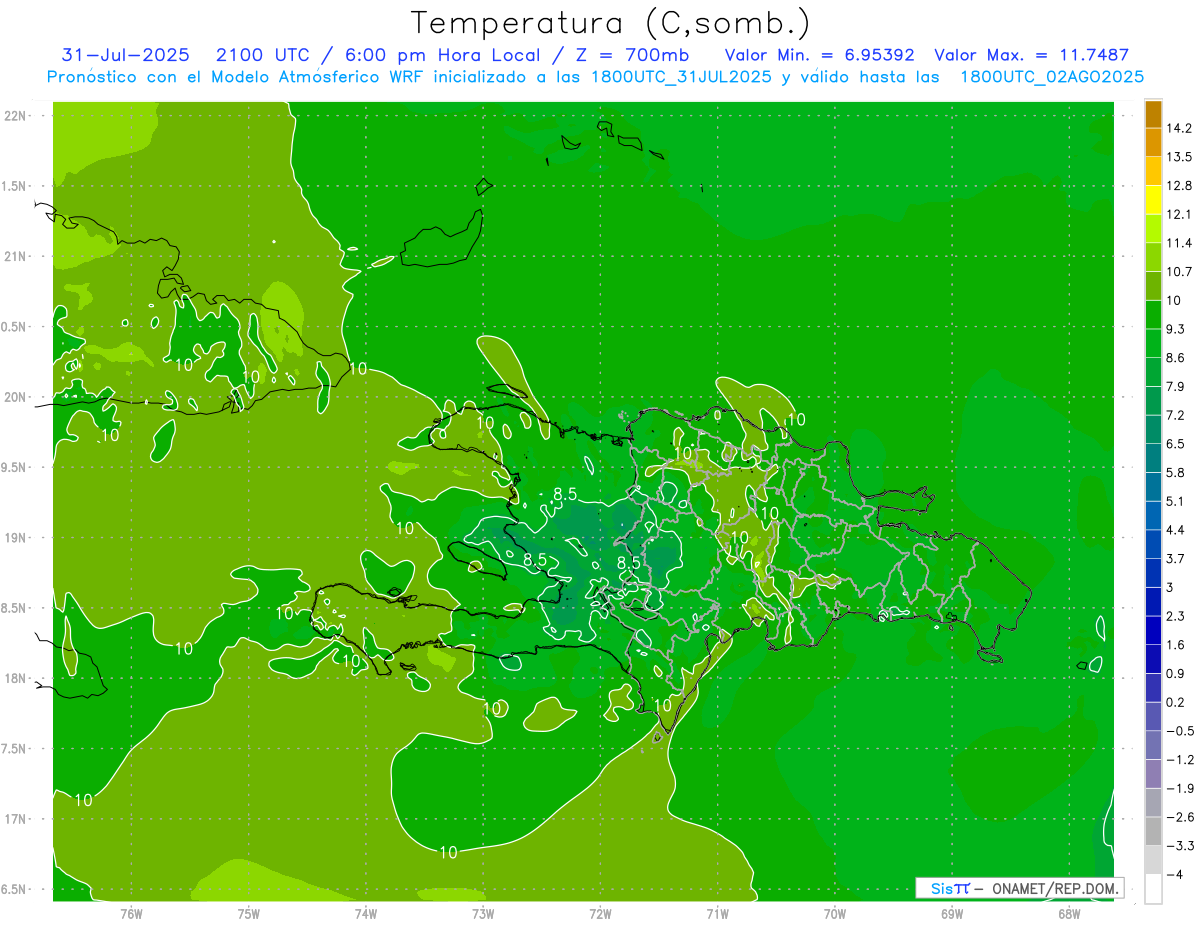
Task: Click the legend value 3.7
Action: (1176, 559)
